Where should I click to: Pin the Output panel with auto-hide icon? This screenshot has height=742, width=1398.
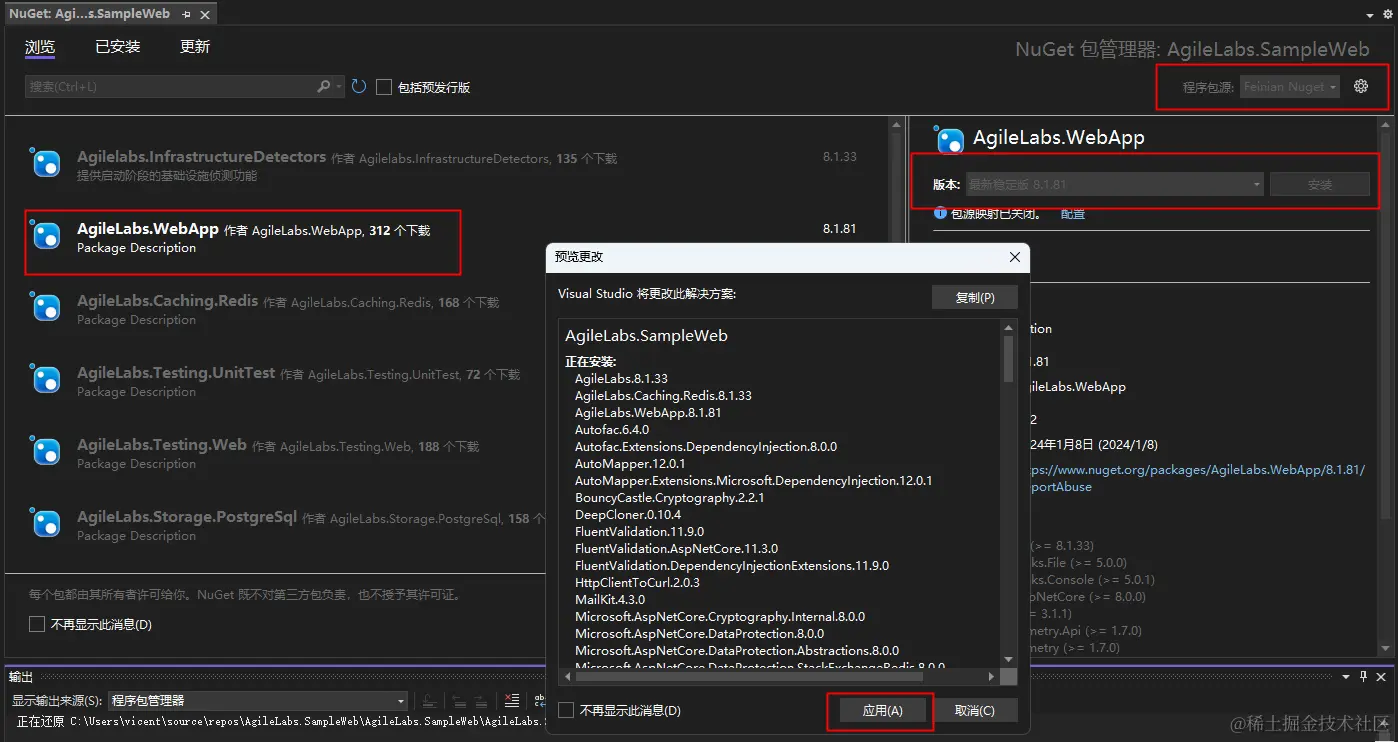coord(1363,677)
